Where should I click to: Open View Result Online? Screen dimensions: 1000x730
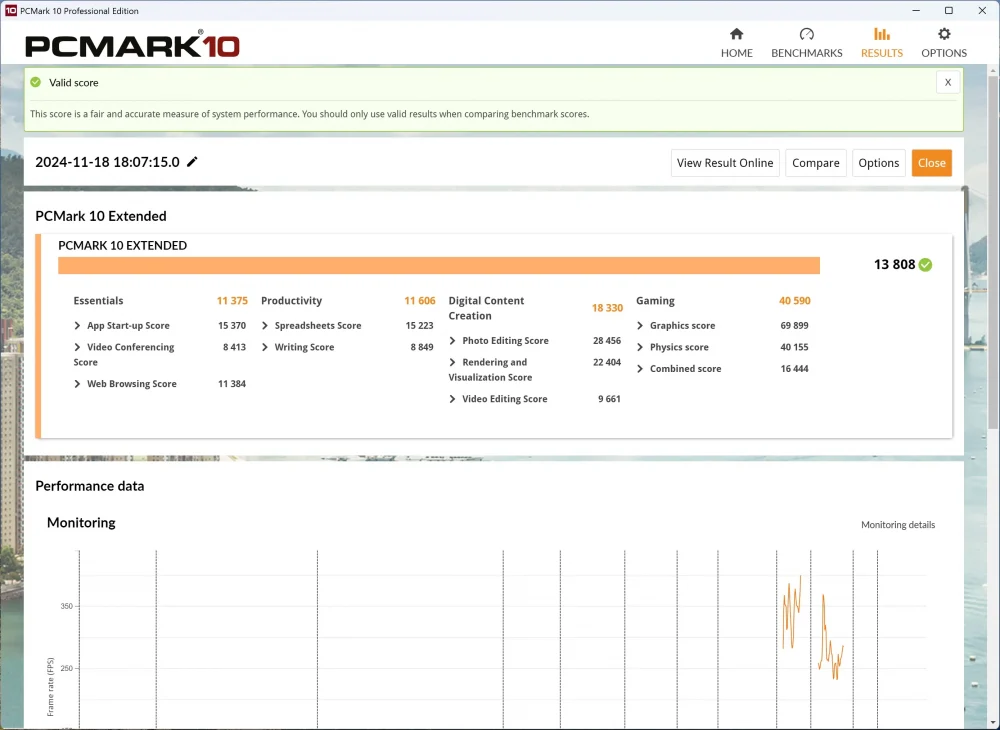click(725, 163)
